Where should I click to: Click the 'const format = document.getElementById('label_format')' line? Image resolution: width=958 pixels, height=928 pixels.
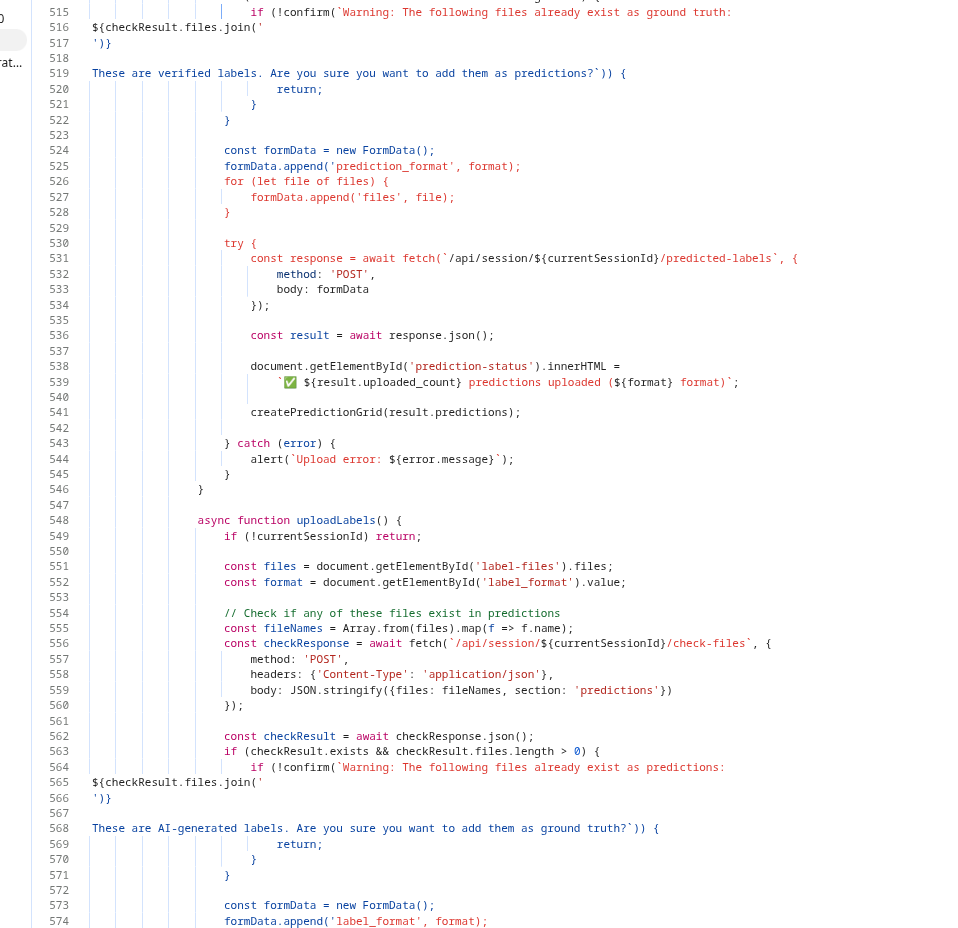425,582
